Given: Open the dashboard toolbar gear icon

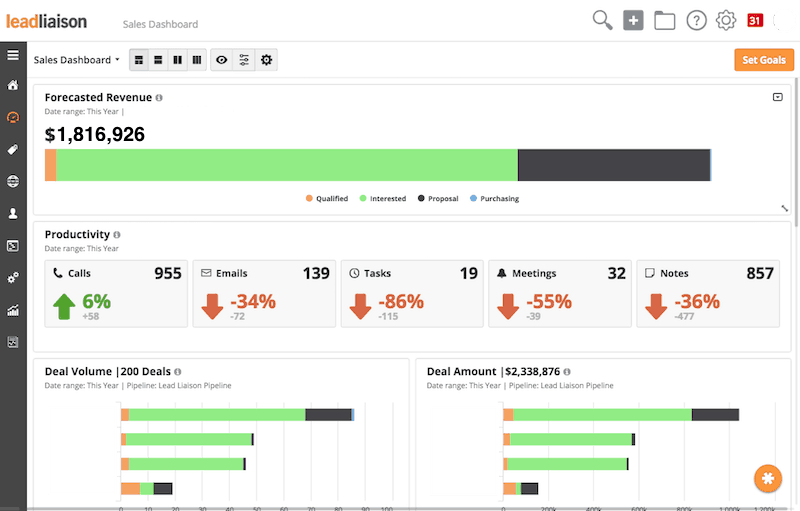Looking at the screenshot, I should pyautogui.click(x=266, y=60).
